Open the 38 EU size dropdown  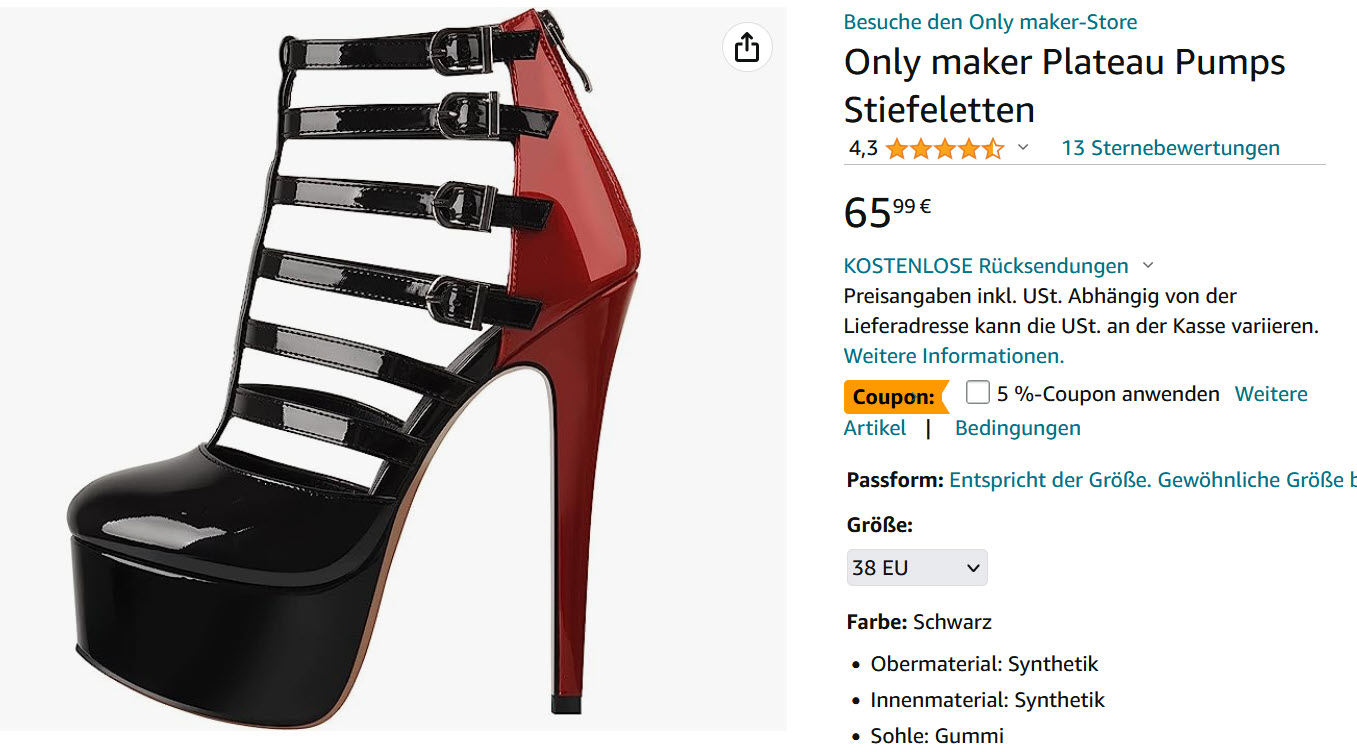(x=916, y=568)
